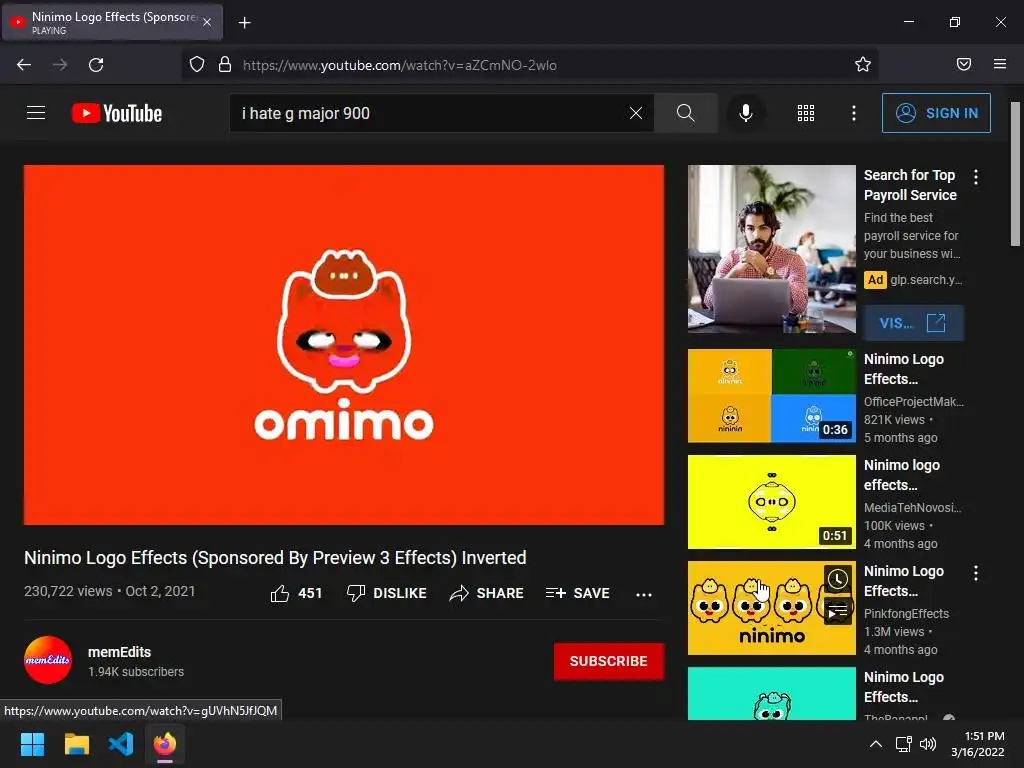Open the memEdits channel name link
This screenshot has height=768, width=1024.
tap(120, 652)
